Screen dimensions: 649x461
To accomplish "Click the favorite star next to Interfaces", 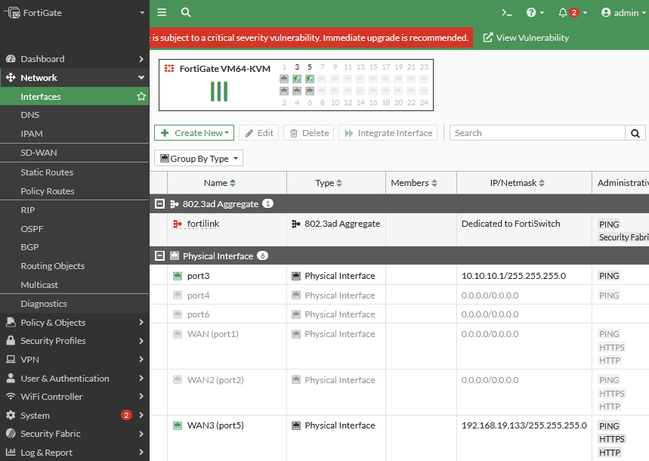I will click(x=141, y=97).
